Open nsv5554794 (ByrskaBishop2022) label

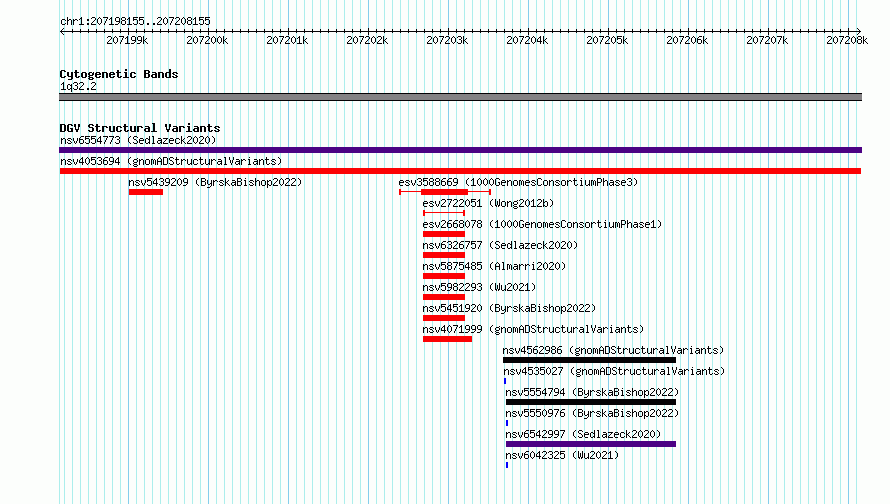(592, 392)
